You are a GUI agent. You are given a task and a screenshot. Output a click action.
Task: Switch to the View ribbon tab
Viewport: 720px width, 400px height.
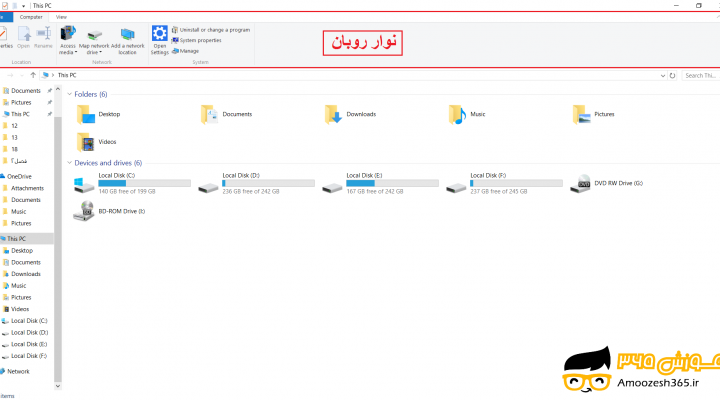pos(61,17)
